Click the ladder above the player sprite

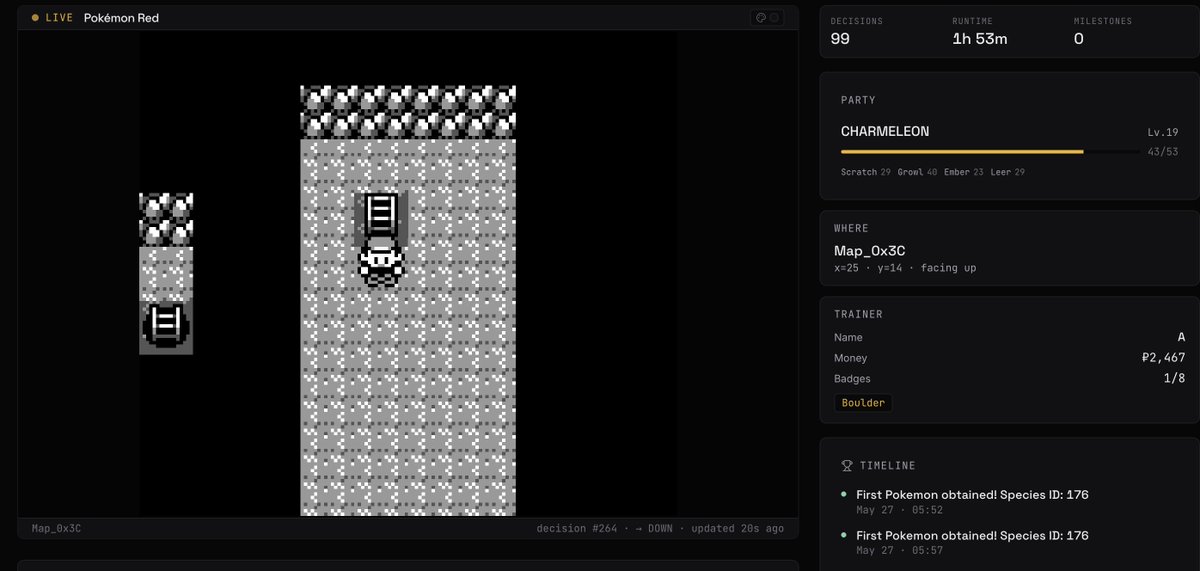coord(381,216)
